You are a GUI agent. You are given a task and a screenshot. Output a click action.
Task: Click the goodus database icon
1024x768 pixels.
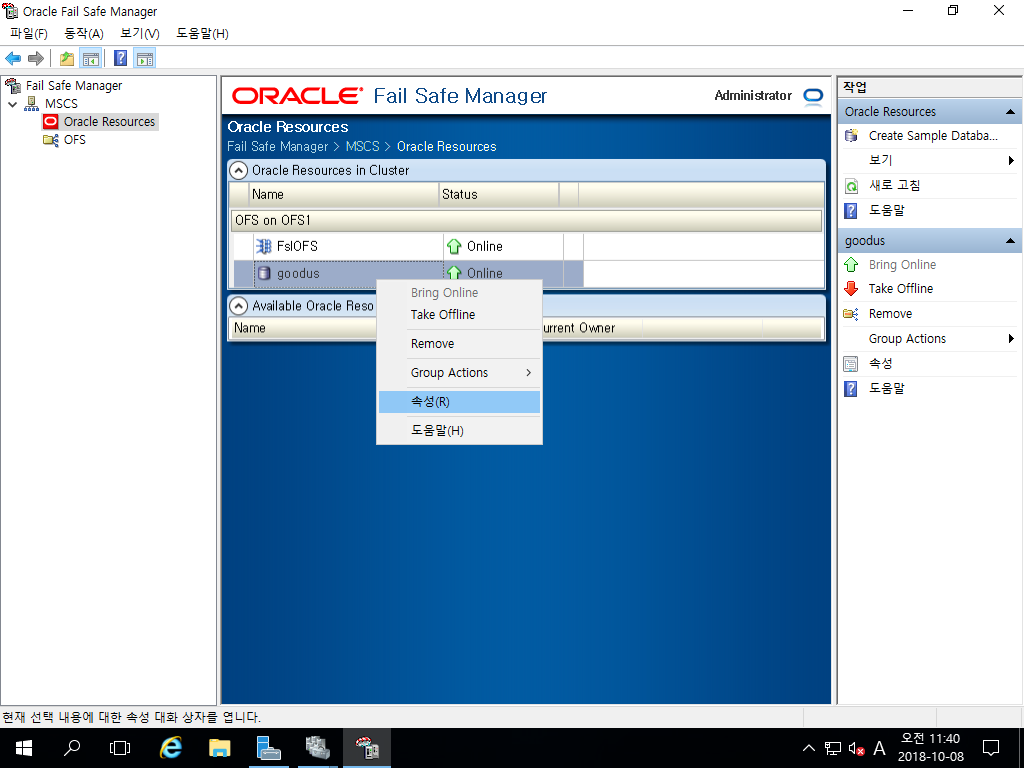click(264, 274)
